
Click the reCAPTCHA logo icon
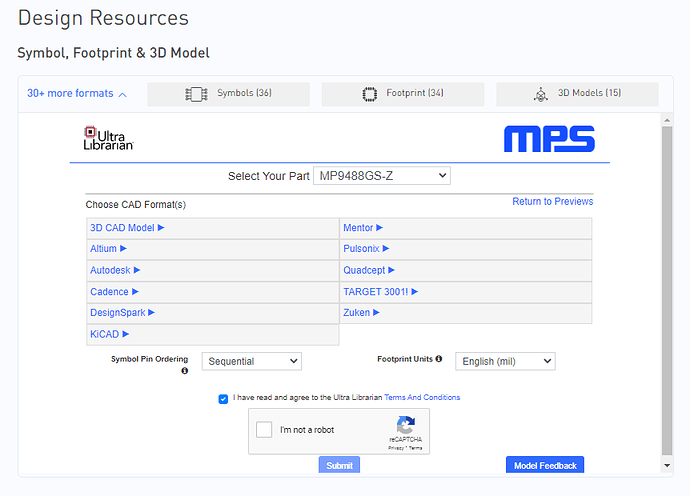point(405,425)
